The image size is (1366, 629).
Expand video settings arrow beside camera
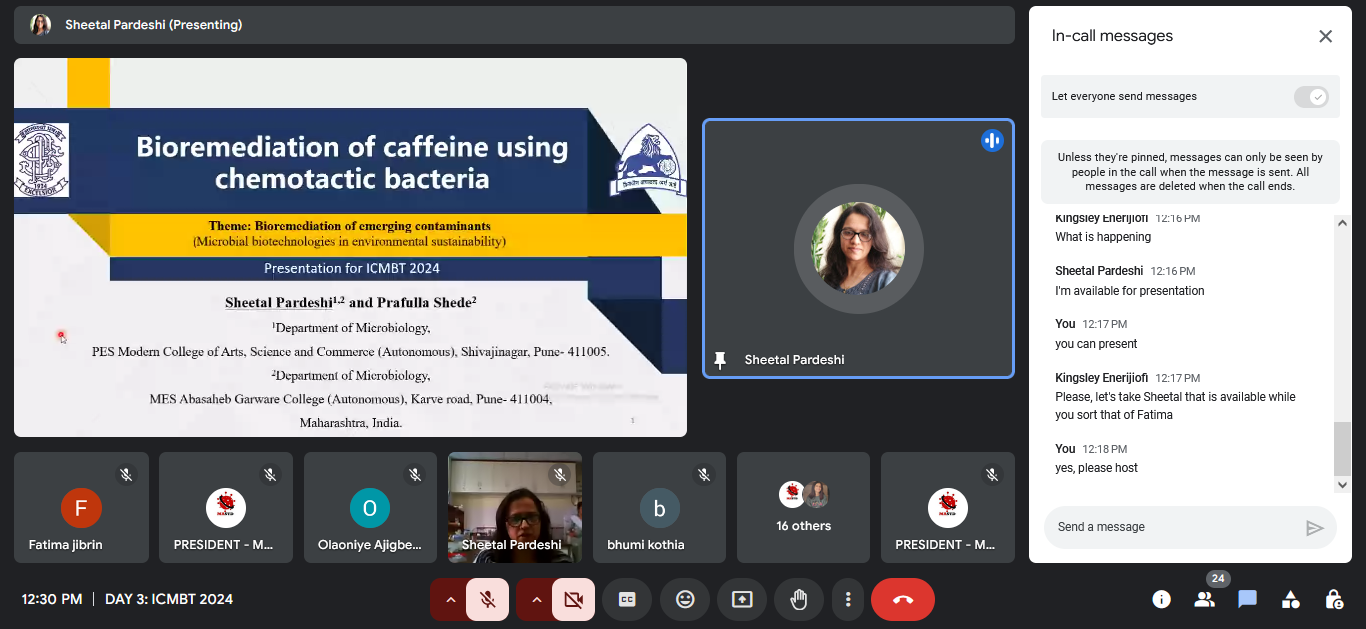[x=536, y=599]
